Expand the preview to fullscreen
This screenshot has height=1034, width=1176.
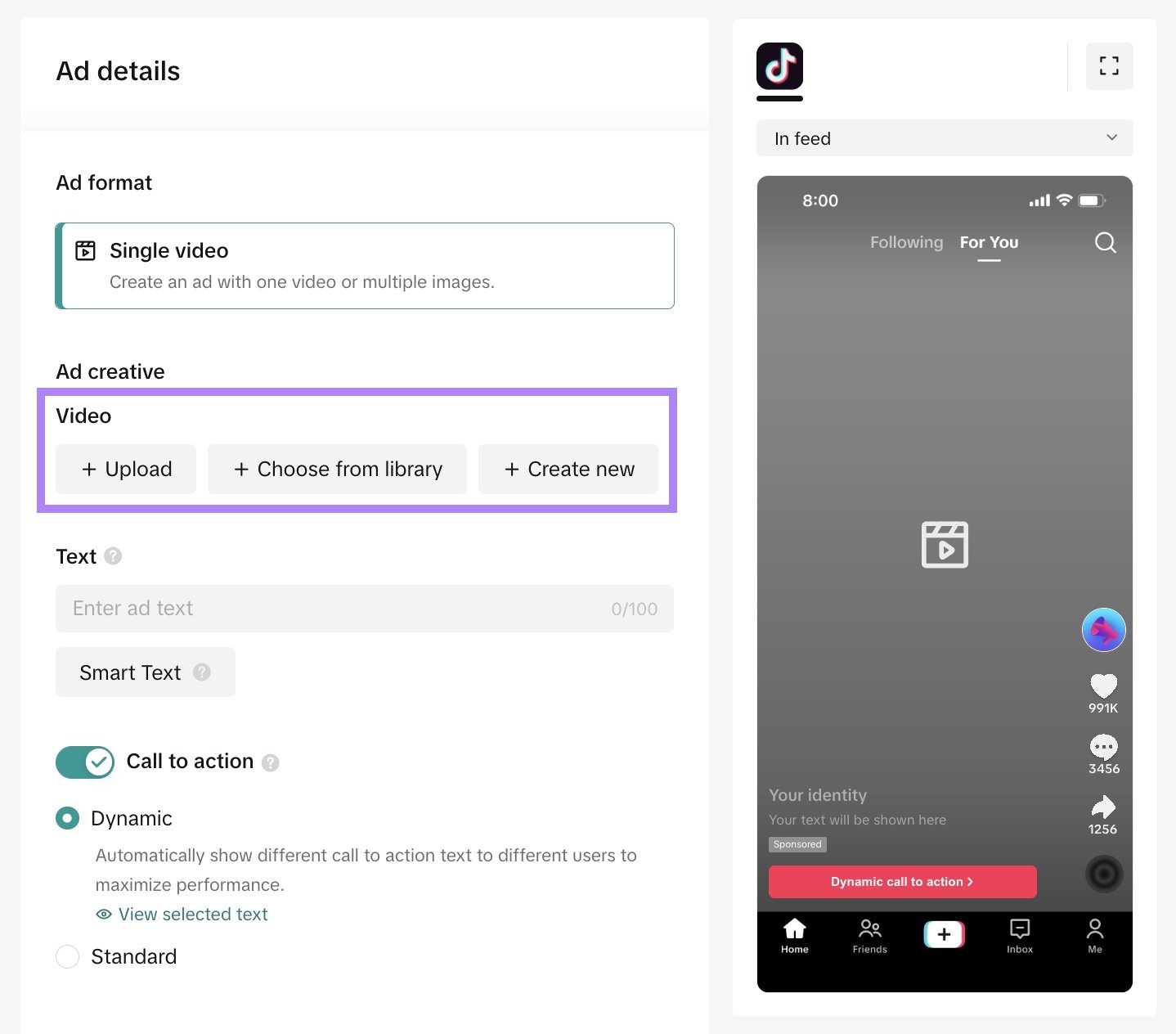(x=1109, y=65)
